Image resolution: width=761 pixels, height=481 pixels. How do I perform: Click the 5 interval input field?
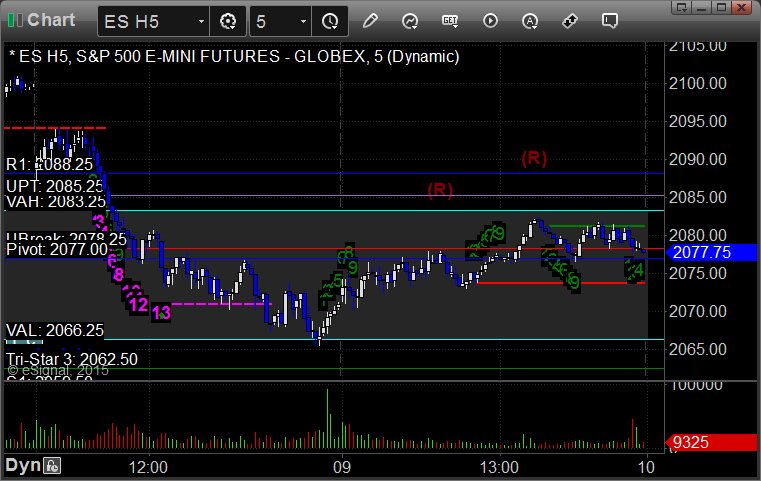[x=273, y=21]
